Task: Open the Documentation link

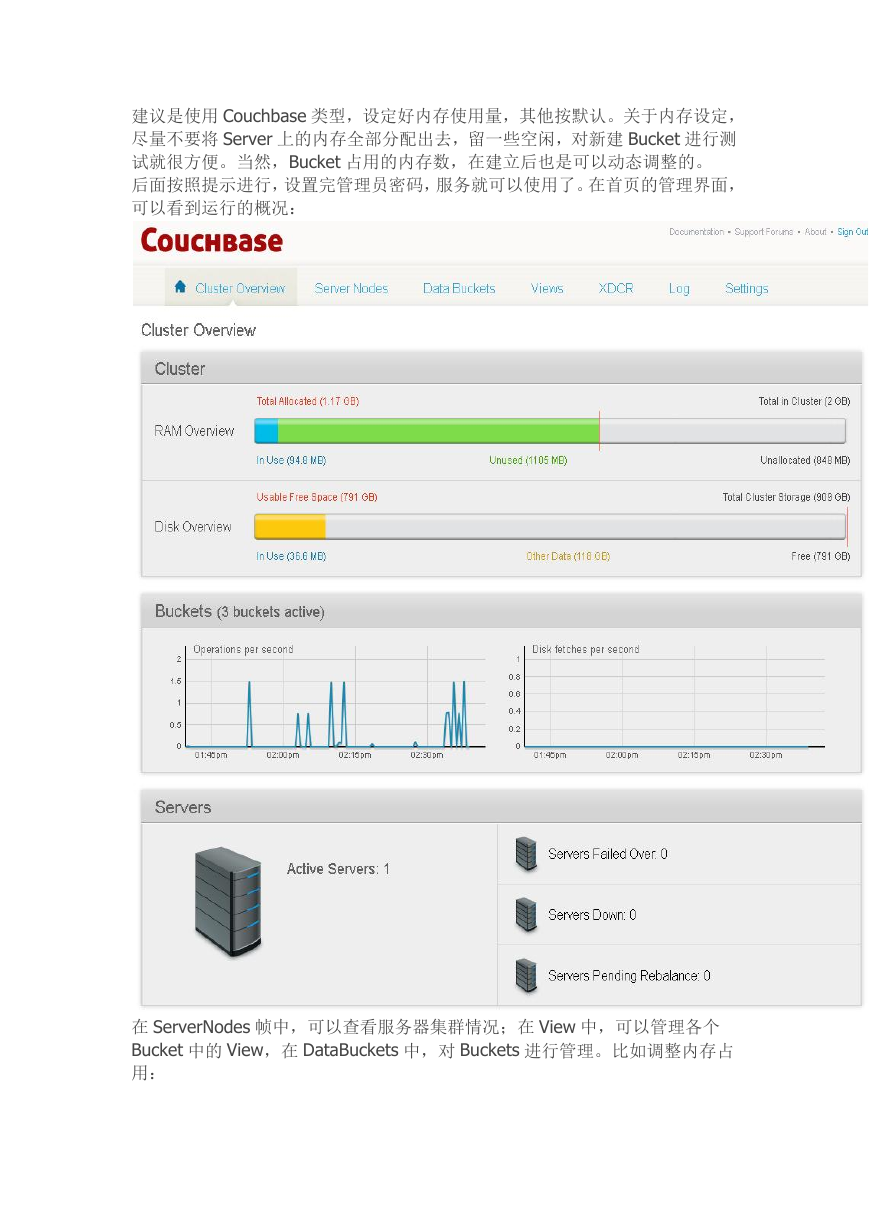Action: [696, 232]
